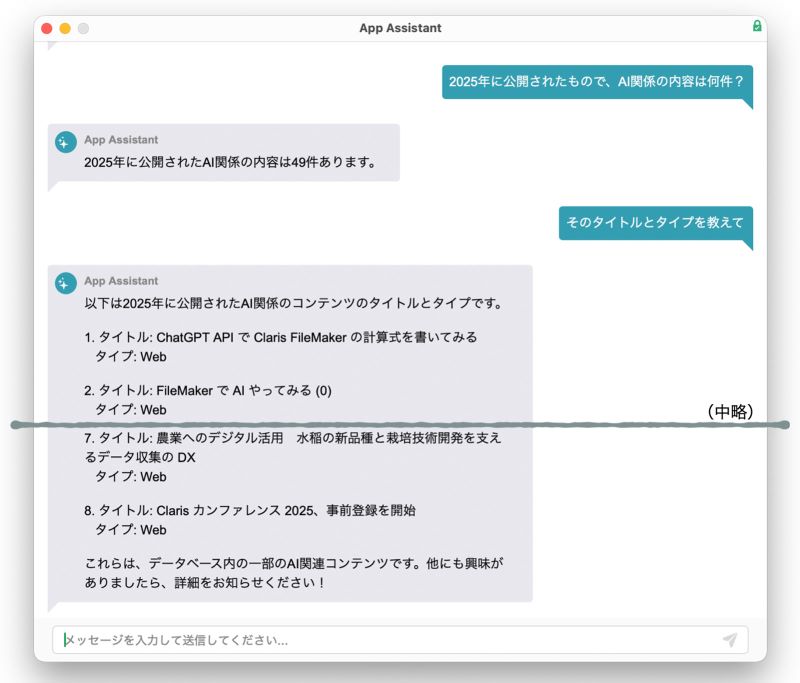Minimize the window with the yellow button

pos(65,29)
